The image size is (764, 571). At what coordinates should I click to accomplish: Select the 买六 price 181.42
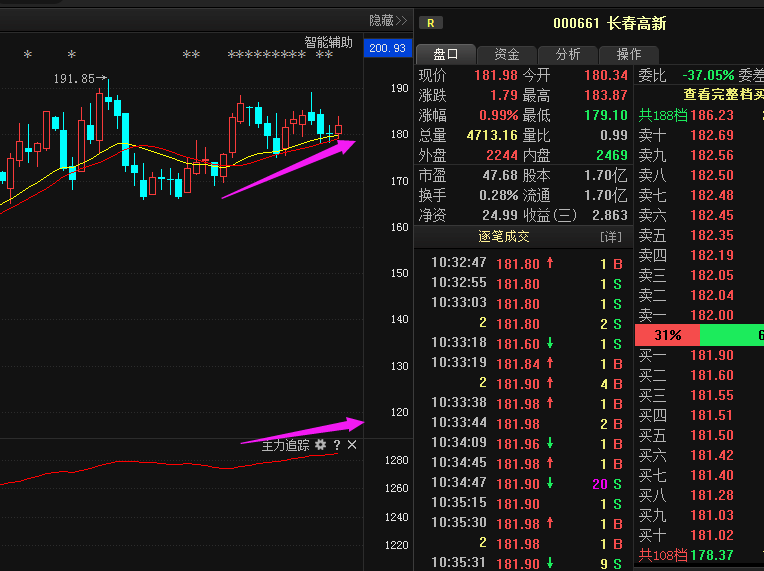[712, 455]
